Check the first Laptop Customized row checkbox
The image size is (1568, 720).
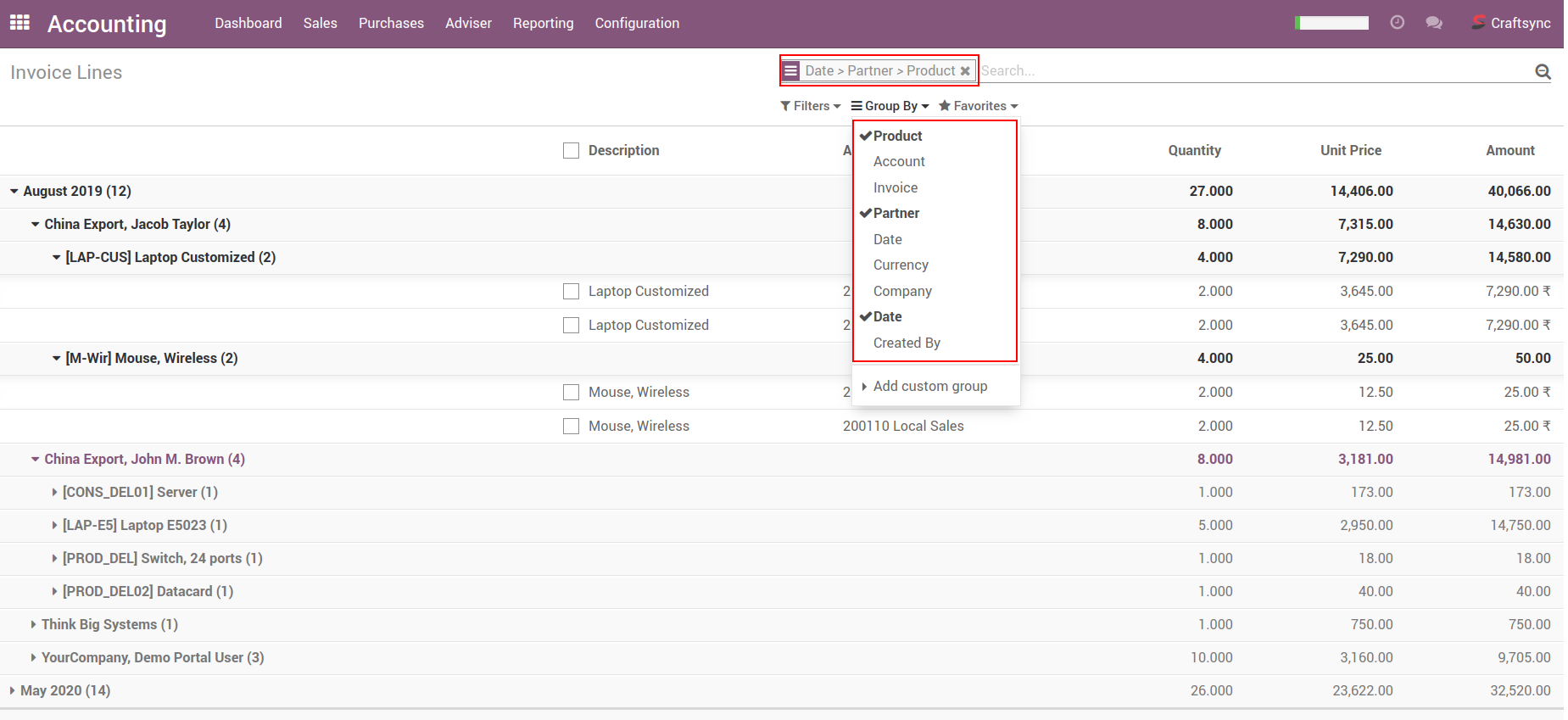tap(571, 292)
